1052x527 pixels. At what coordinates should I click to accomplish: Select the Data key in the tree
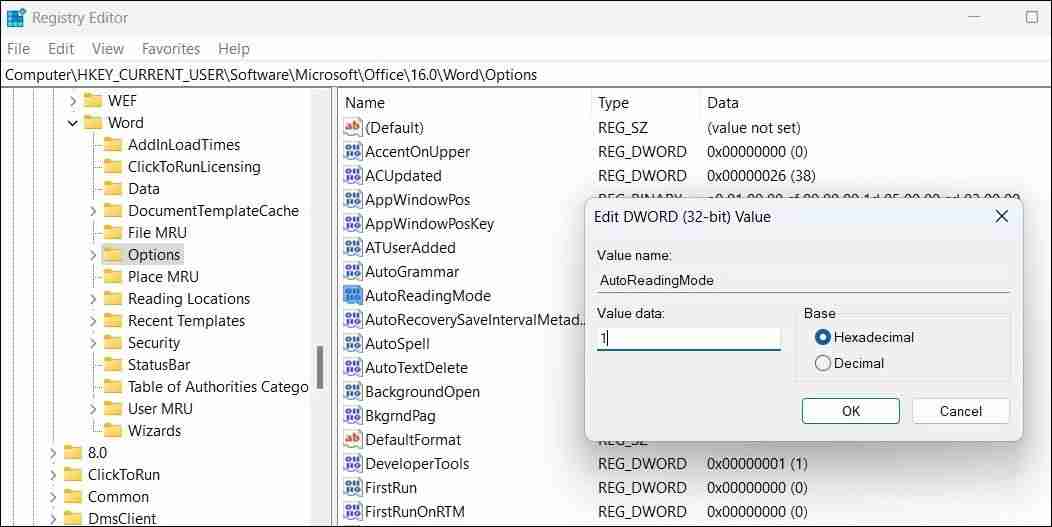tap(144, 189)
